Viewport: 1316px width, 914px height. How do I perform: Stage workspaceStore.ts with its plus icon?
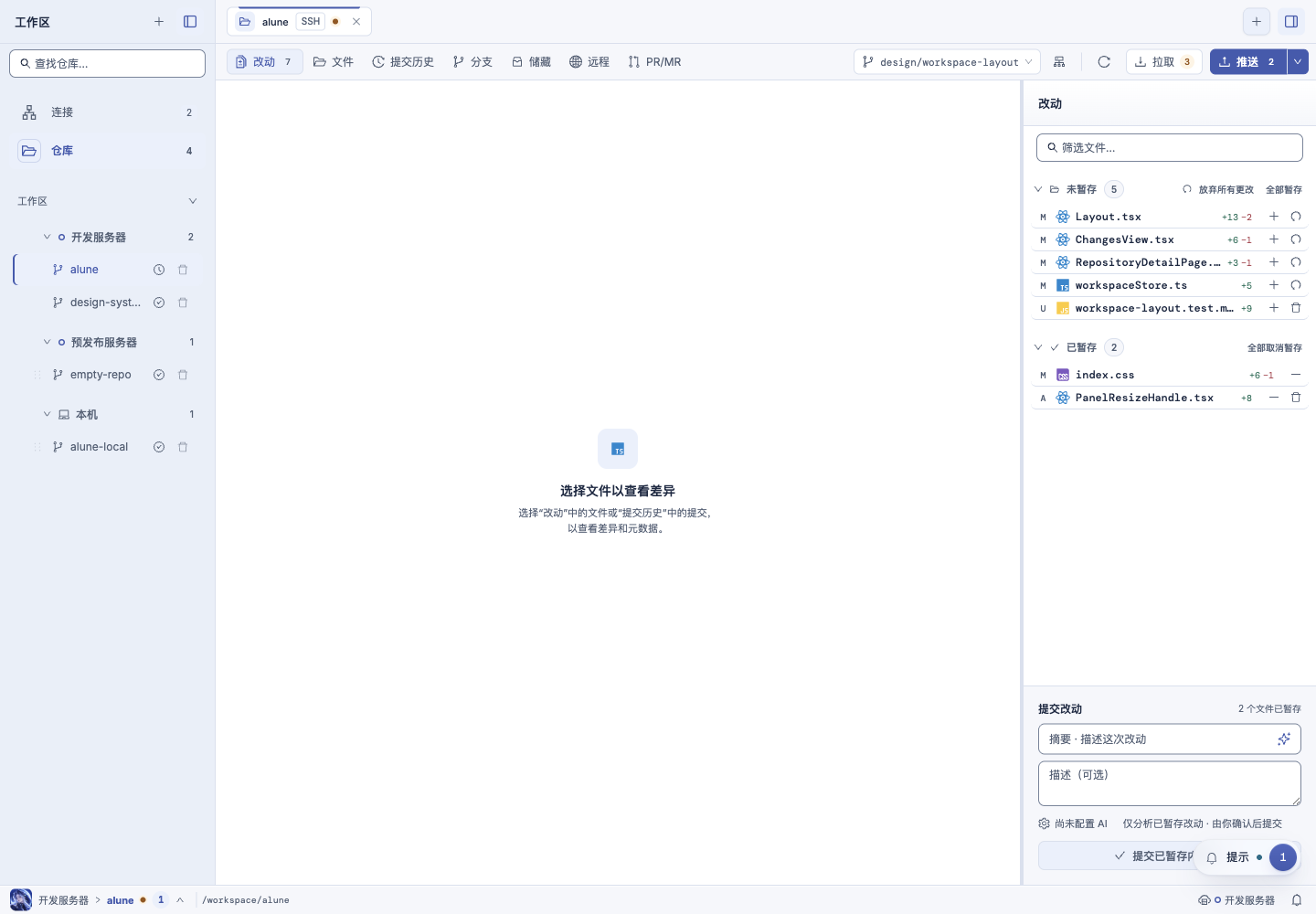click(x=1274, y=285)
